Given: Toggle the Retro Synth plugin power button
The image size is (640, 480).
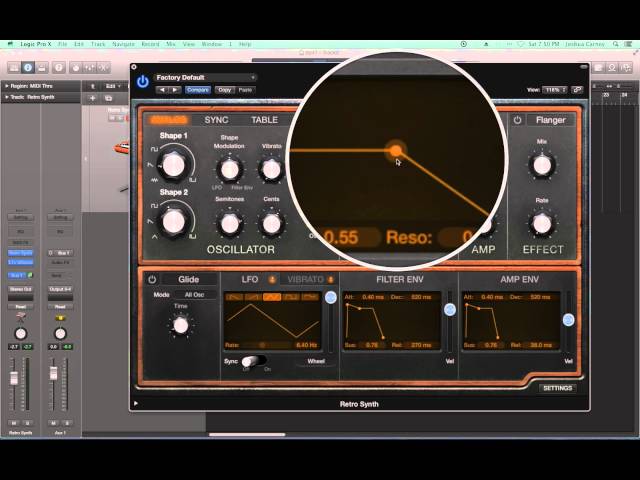Looking at the screenshot, I should [142, 82].
